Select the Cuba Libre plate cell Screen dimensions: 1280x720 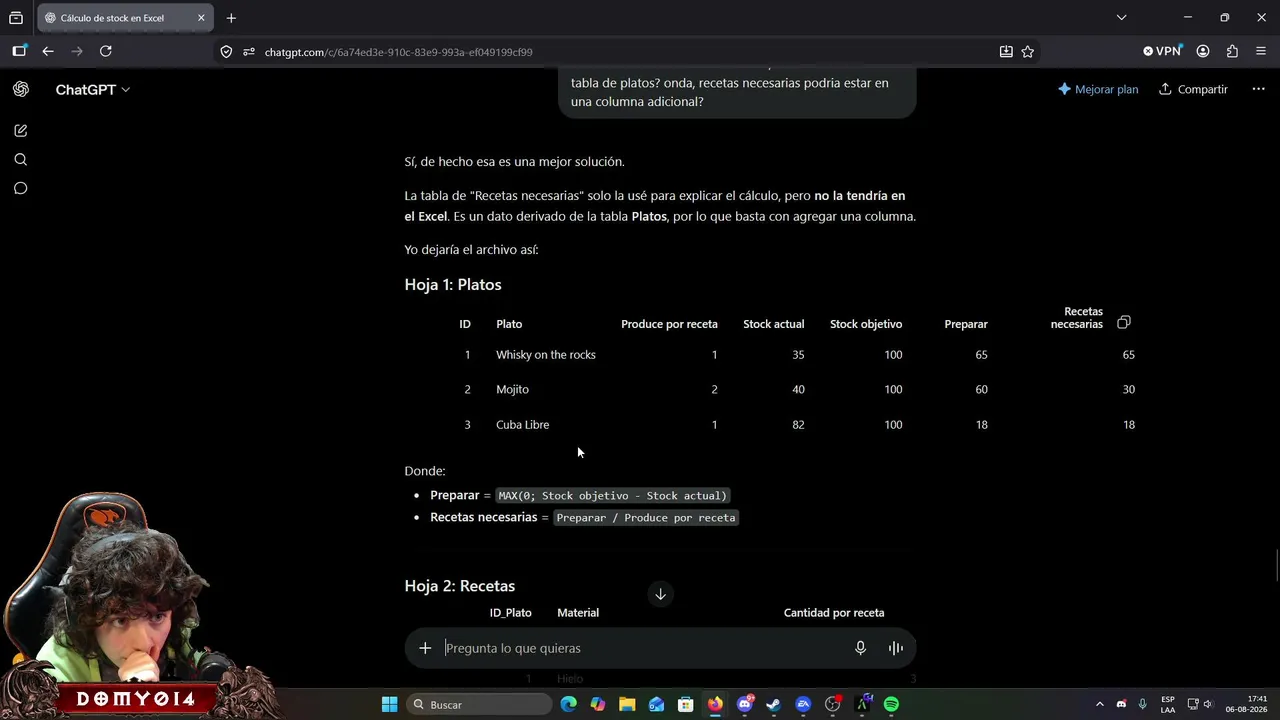click(x=522, y=425)
